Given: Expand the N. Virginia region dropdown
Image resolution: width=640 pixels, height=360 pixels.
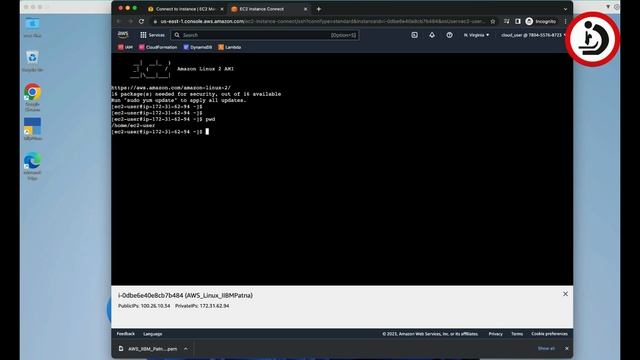Looking at the screenshot, I should (x=476, y=35).
